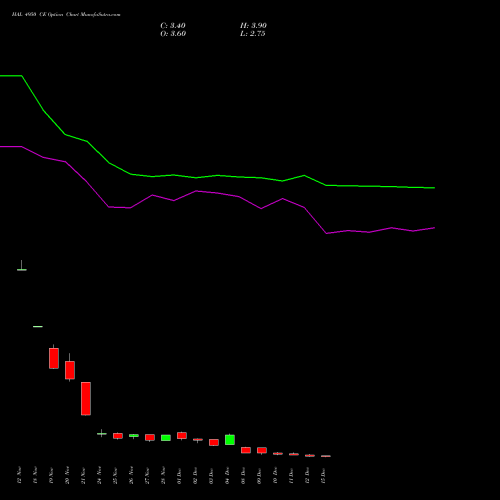Click the red candle above 01 Dec
Screen dimensions: 500x500
182,436
